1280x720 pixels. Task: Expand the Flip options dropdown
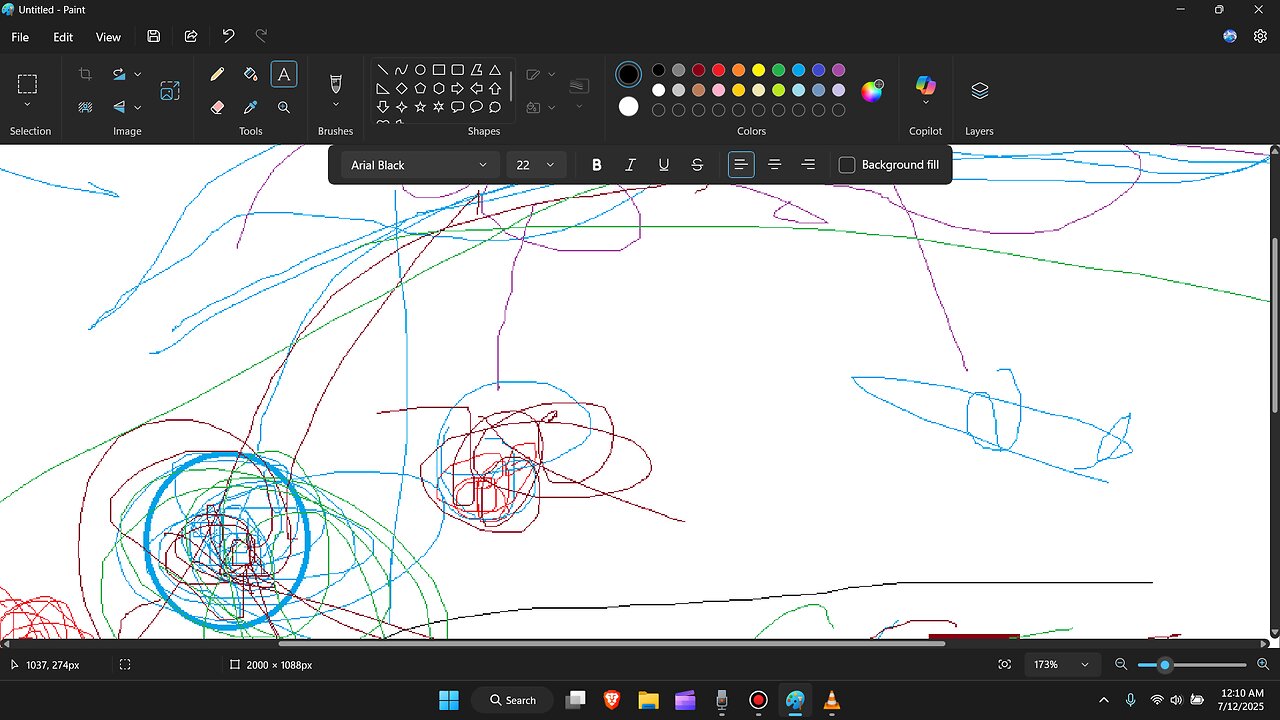click(137, 107)
